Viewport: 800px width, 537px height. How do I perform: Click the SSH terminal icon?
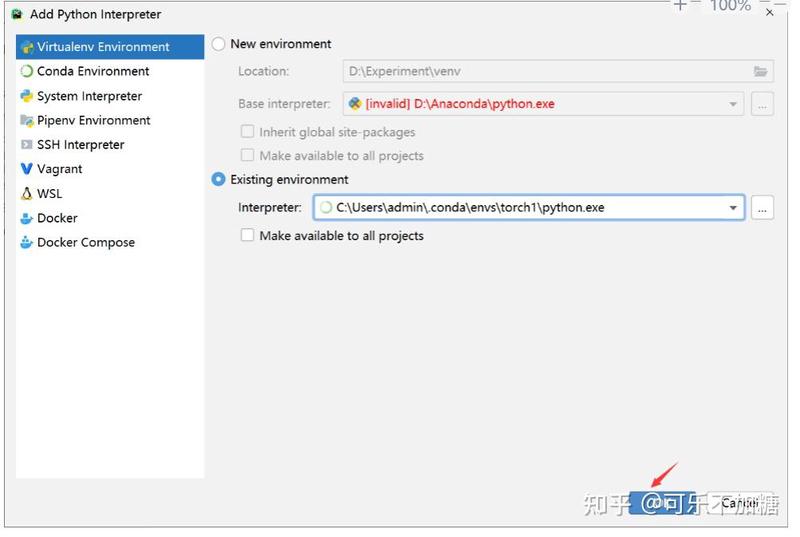pyautogui.click(x=27, y=145)
